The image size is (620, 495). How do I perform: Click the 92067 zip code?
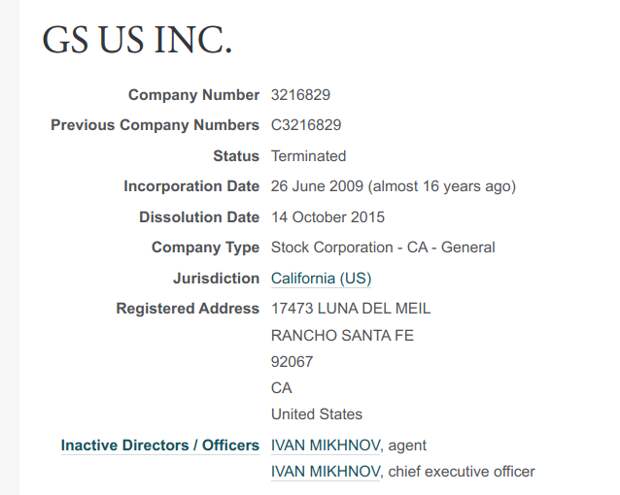pyautogui.click(x=292, y=362)
